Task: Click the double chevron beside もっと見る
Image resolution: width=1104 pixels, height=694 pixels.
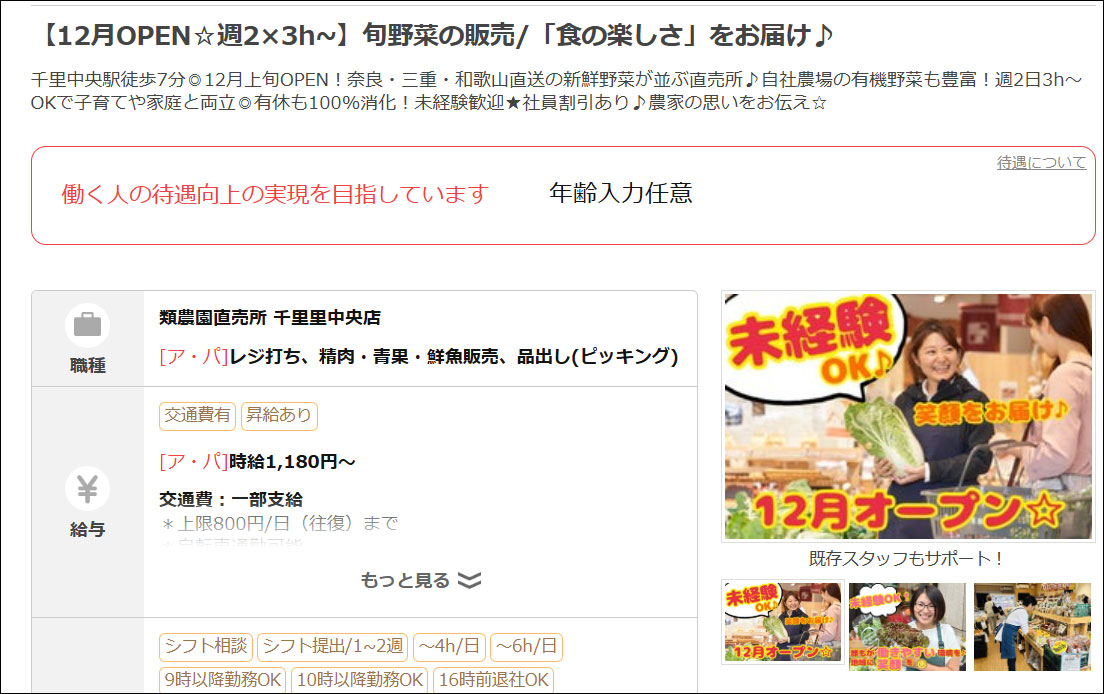Action: (x=469, y=580)
